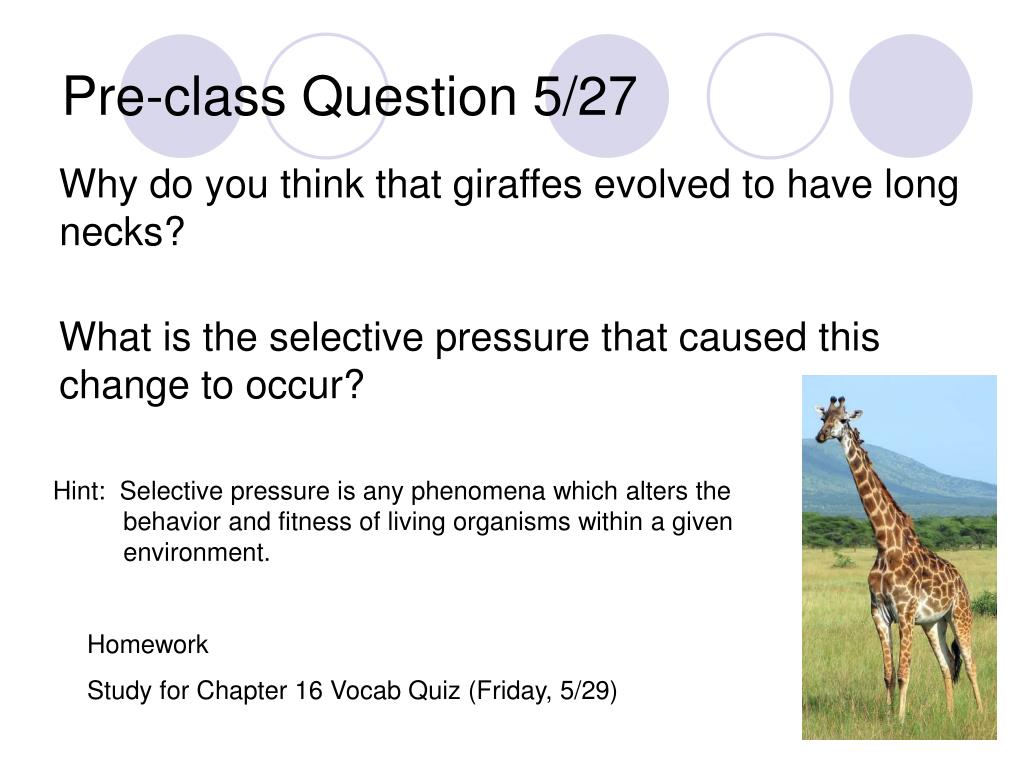Select the slide title 'Pre-class Question 5/27'

coord(349,97)
